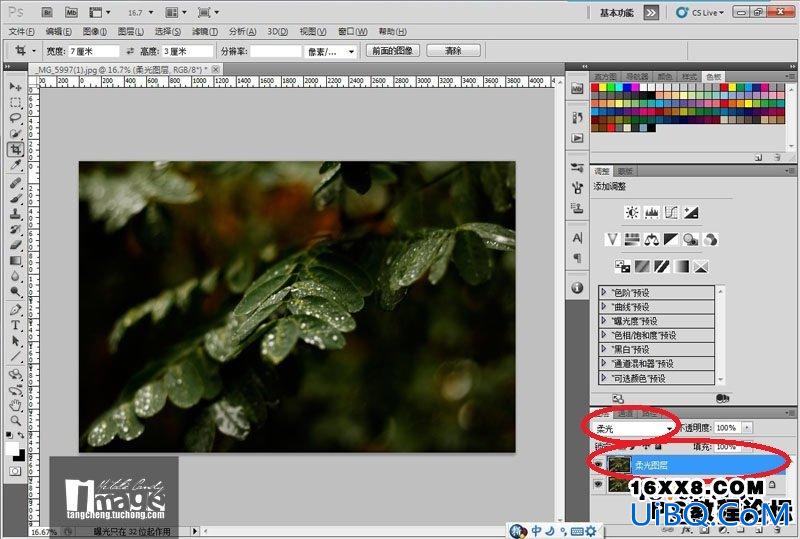
Task: Open the foreground color picker
Action: click(x=12, y=449)
